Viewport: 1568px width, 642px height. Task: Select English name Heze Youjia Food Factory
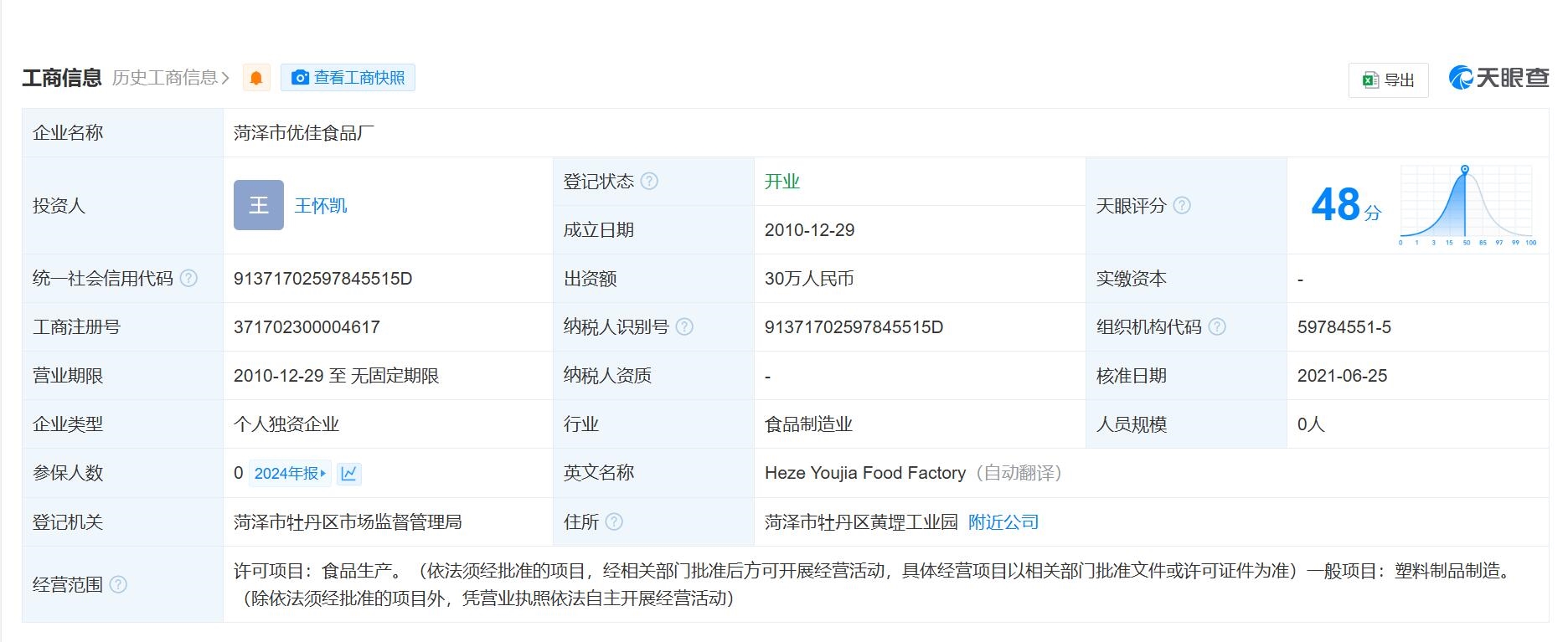tap(865, 473)
